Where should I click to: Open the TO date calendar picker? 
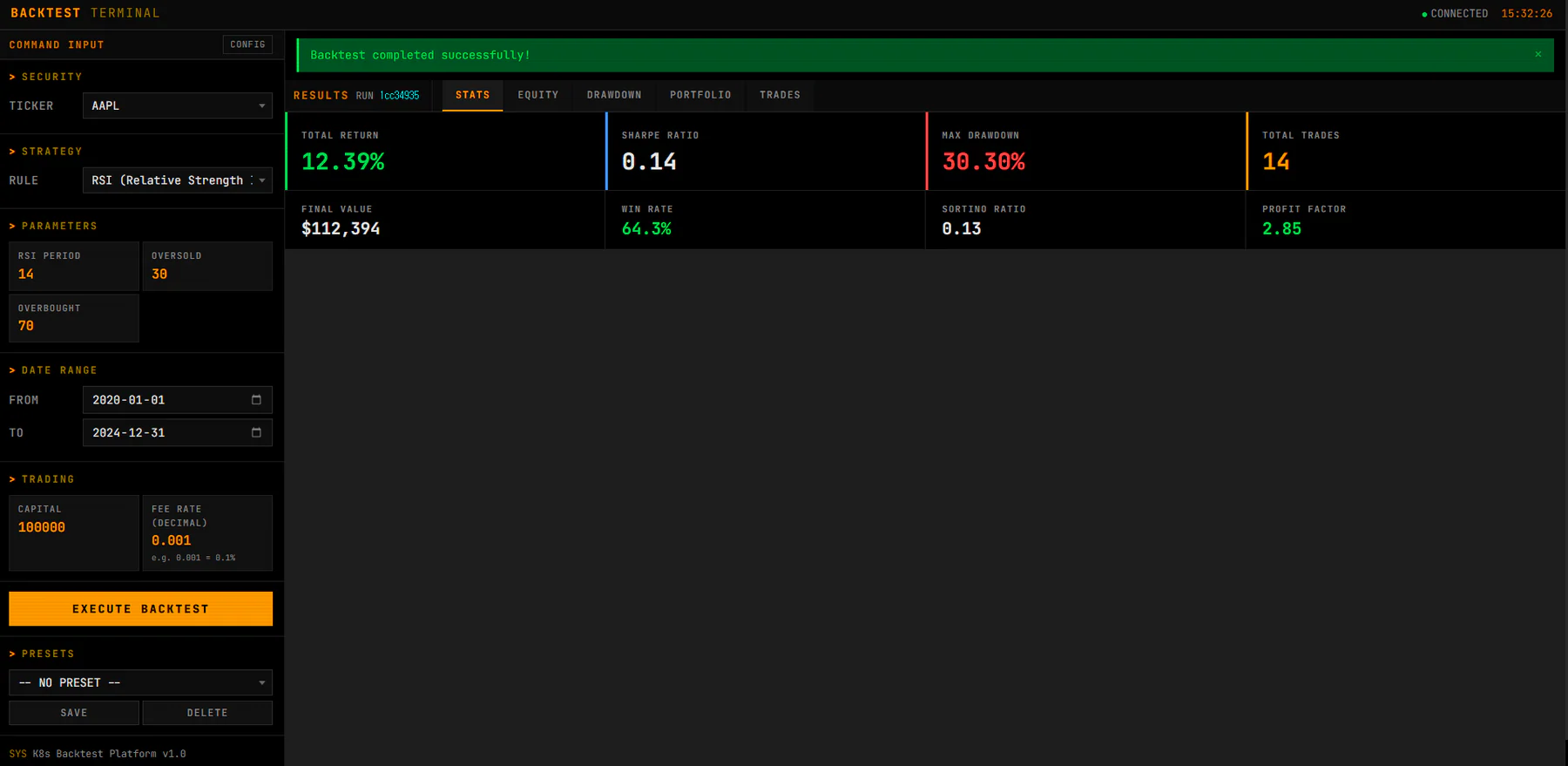click(x=256, y=432)
